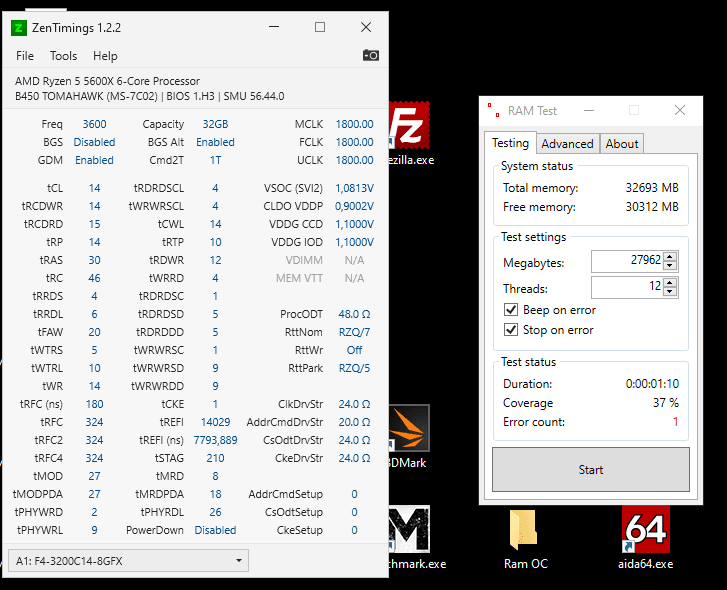Click the ProcODT value 48.0 Ω
Image resolution: width=727 pixels, height=590 pixels.
click(354, 314)
